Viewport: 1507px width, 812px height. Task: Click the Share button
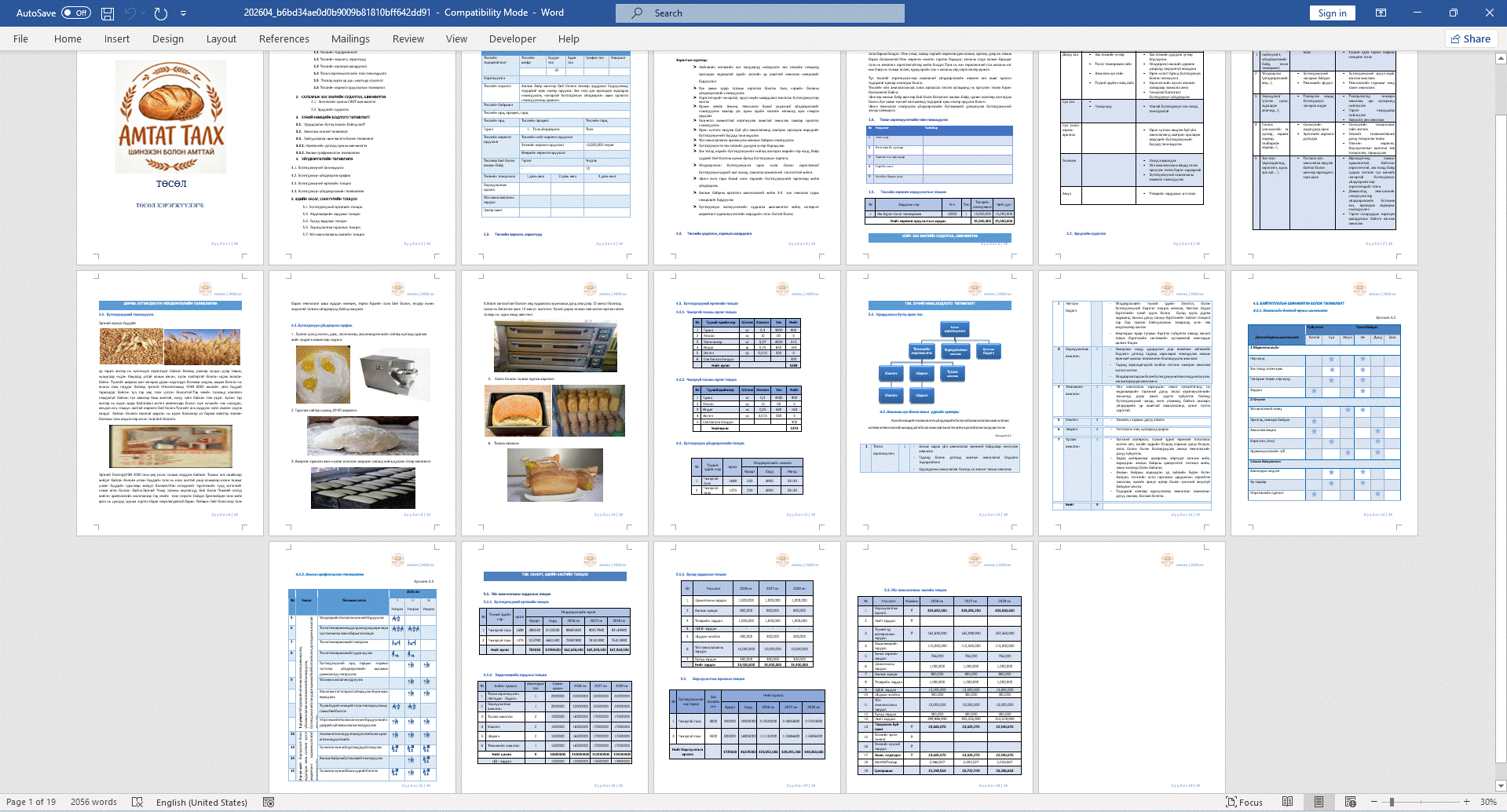tap(1471, 38)
